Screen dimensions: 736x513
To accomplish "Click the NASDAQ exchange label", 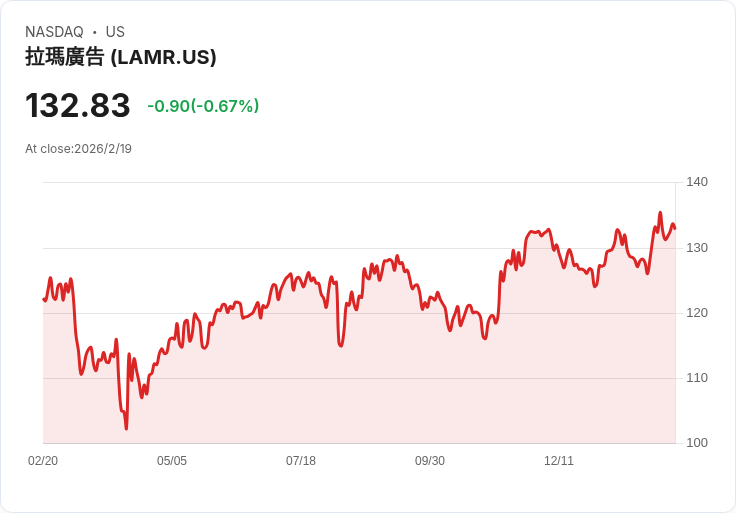I will [54, 32].
